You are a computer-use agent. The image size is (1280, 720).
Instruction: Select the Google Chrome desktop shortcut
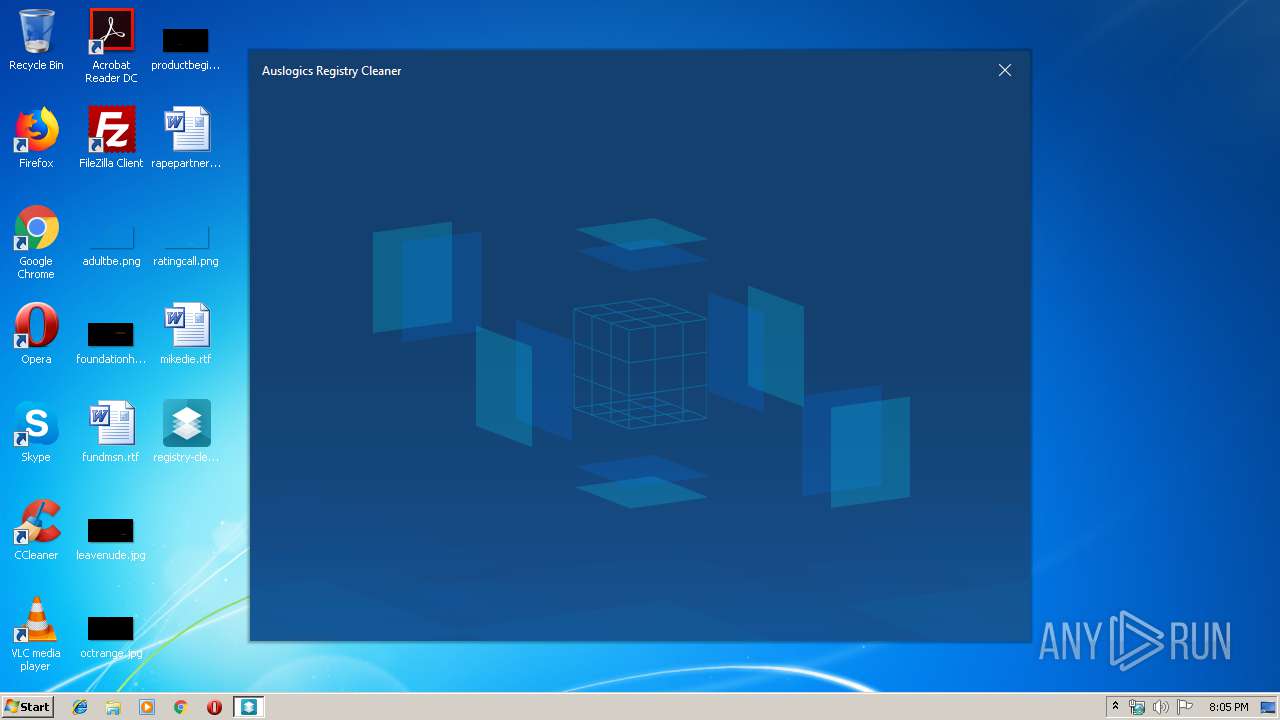coord(36,243)
